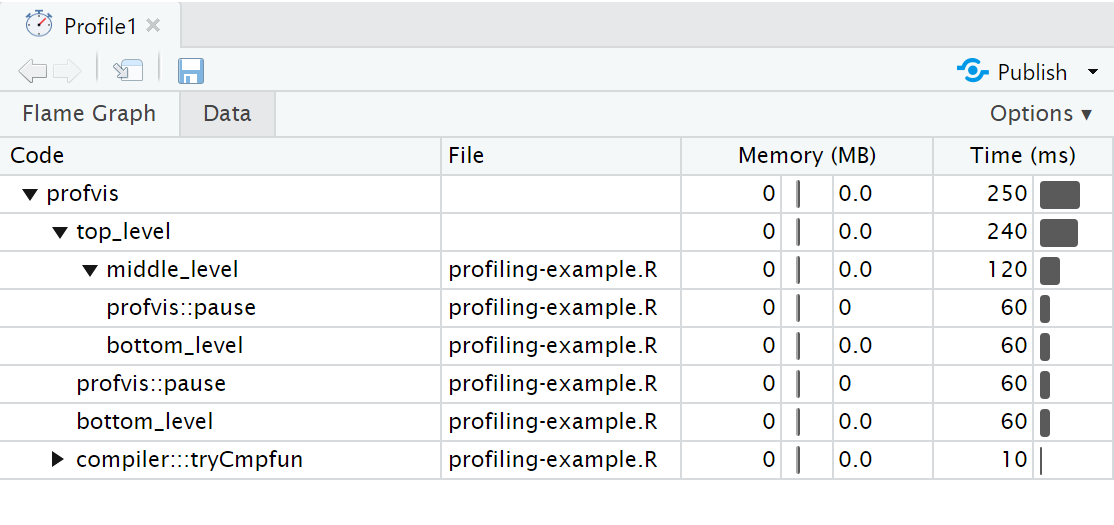Open the Options dropdown menu
This screenshot has height=525, width=1114.
[1040, 114]
